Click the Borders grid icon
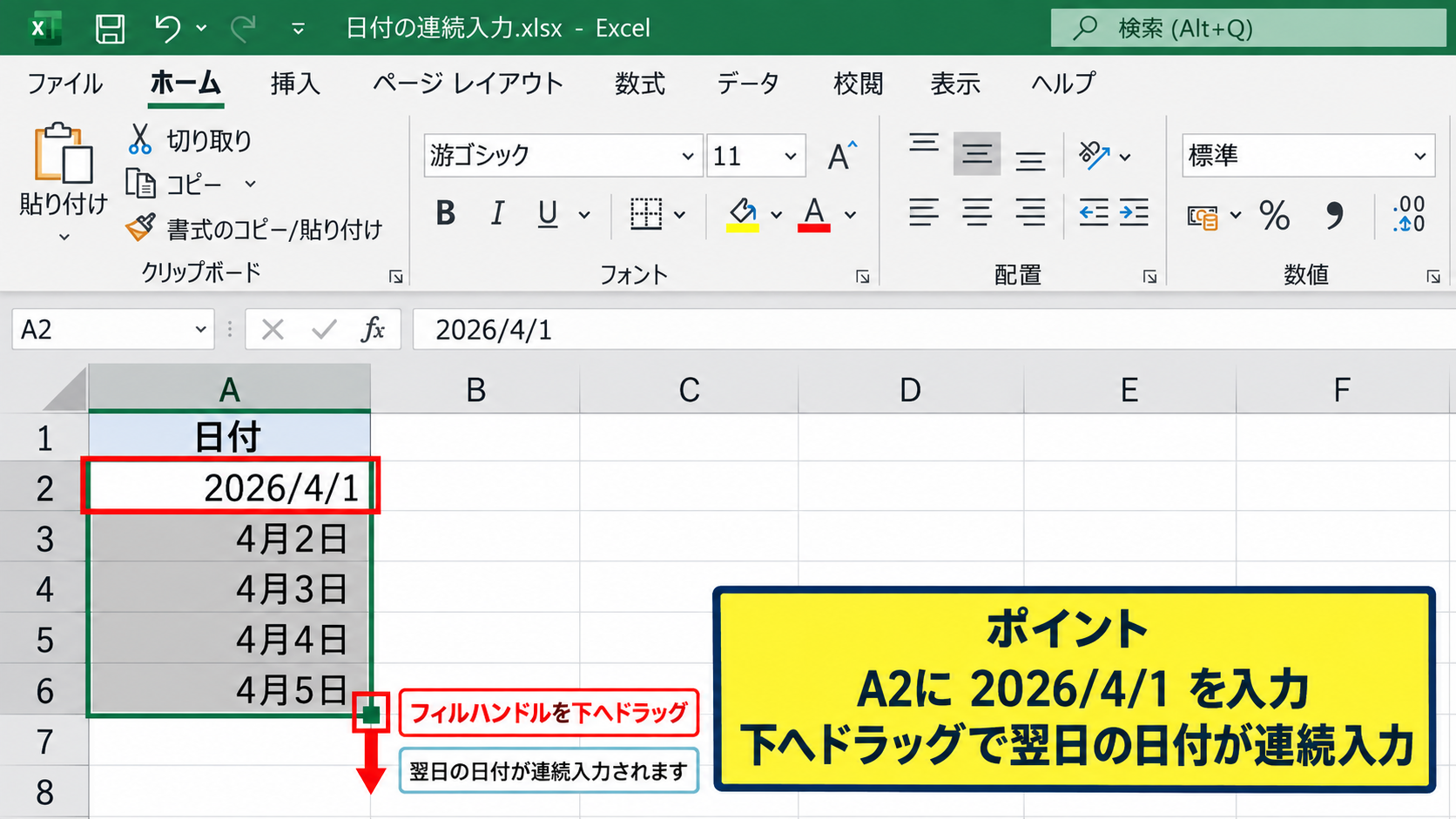 coord(646,214)
